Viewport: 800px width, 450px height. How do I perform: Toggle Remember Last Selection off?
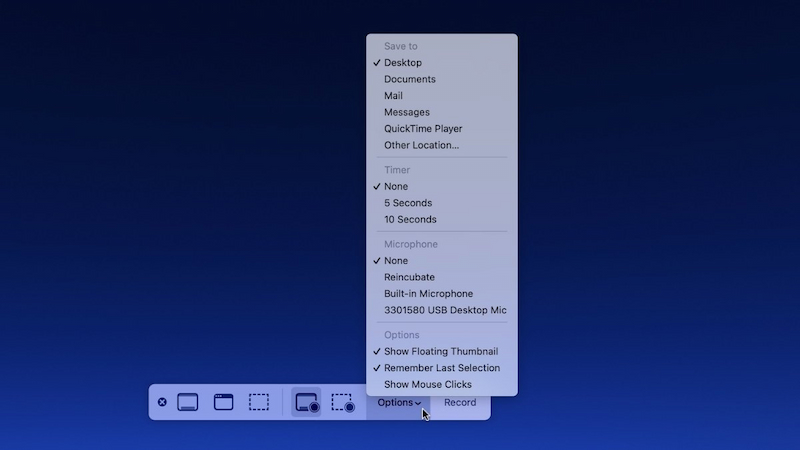[442, 368]
